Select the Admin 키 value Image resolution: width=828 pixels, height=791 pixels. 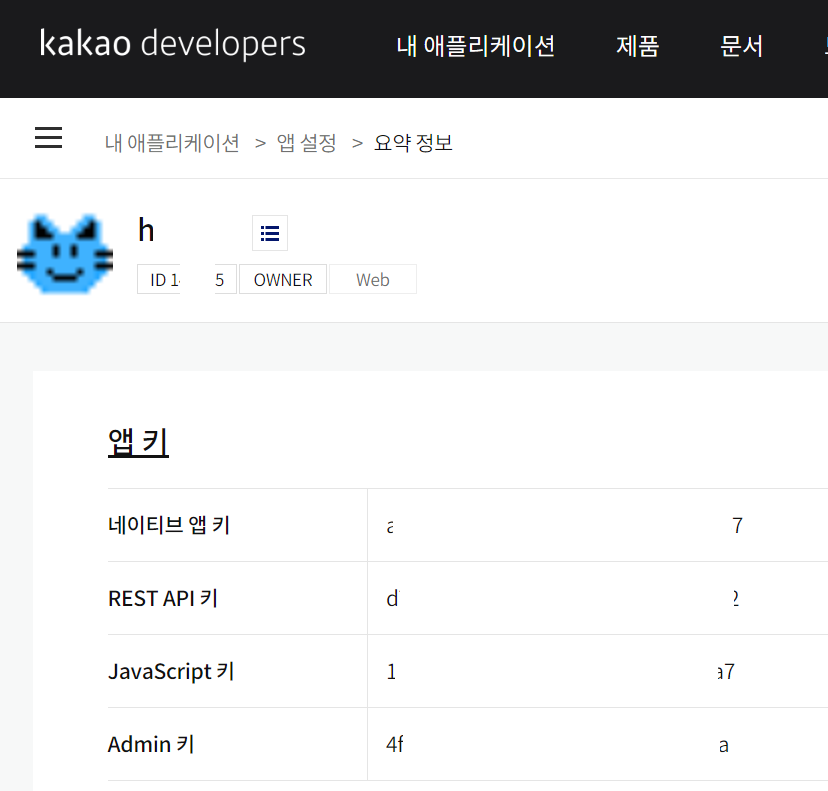coord(558,744)
